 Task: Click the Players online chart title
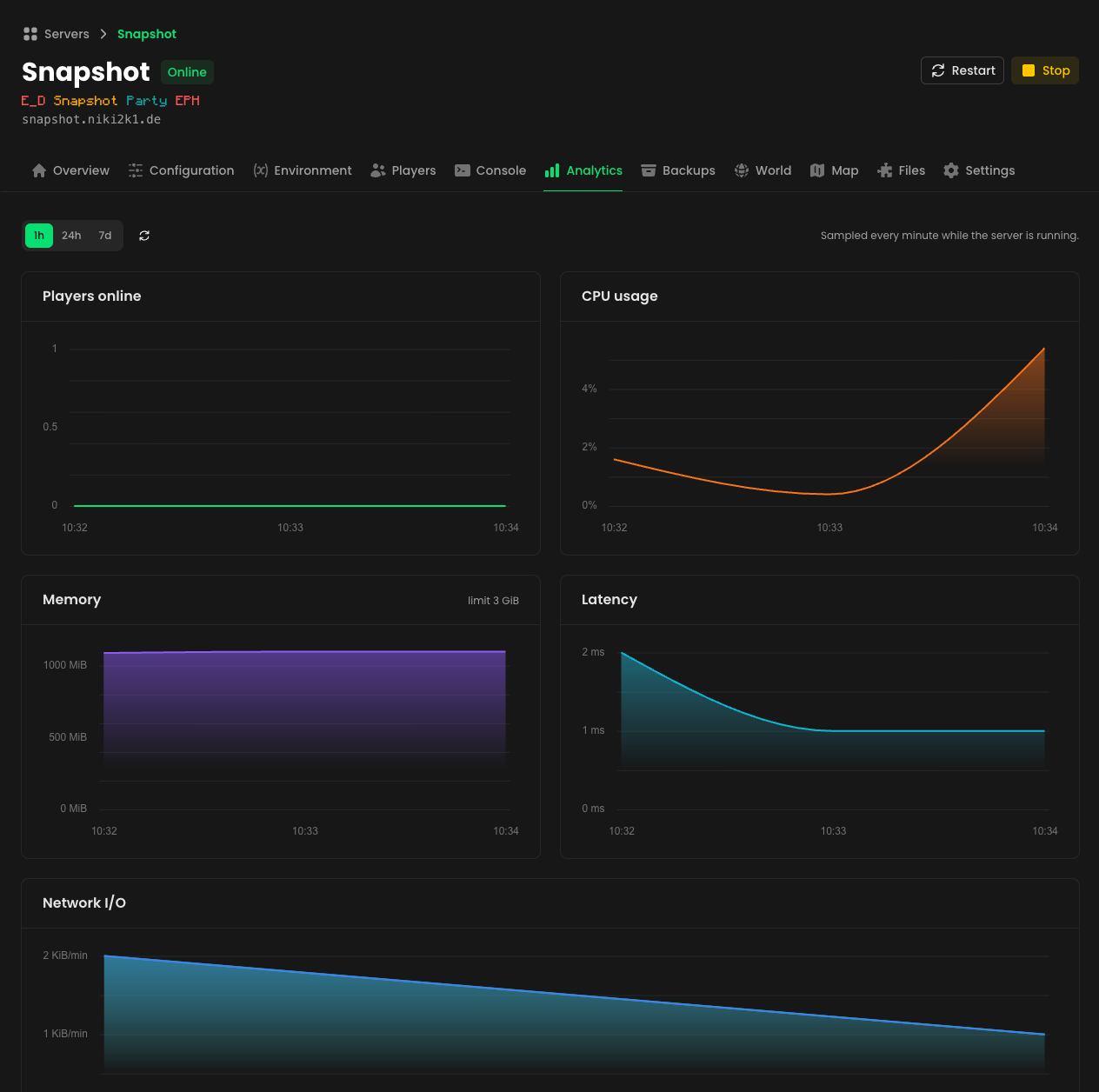[x=92, y=296]
